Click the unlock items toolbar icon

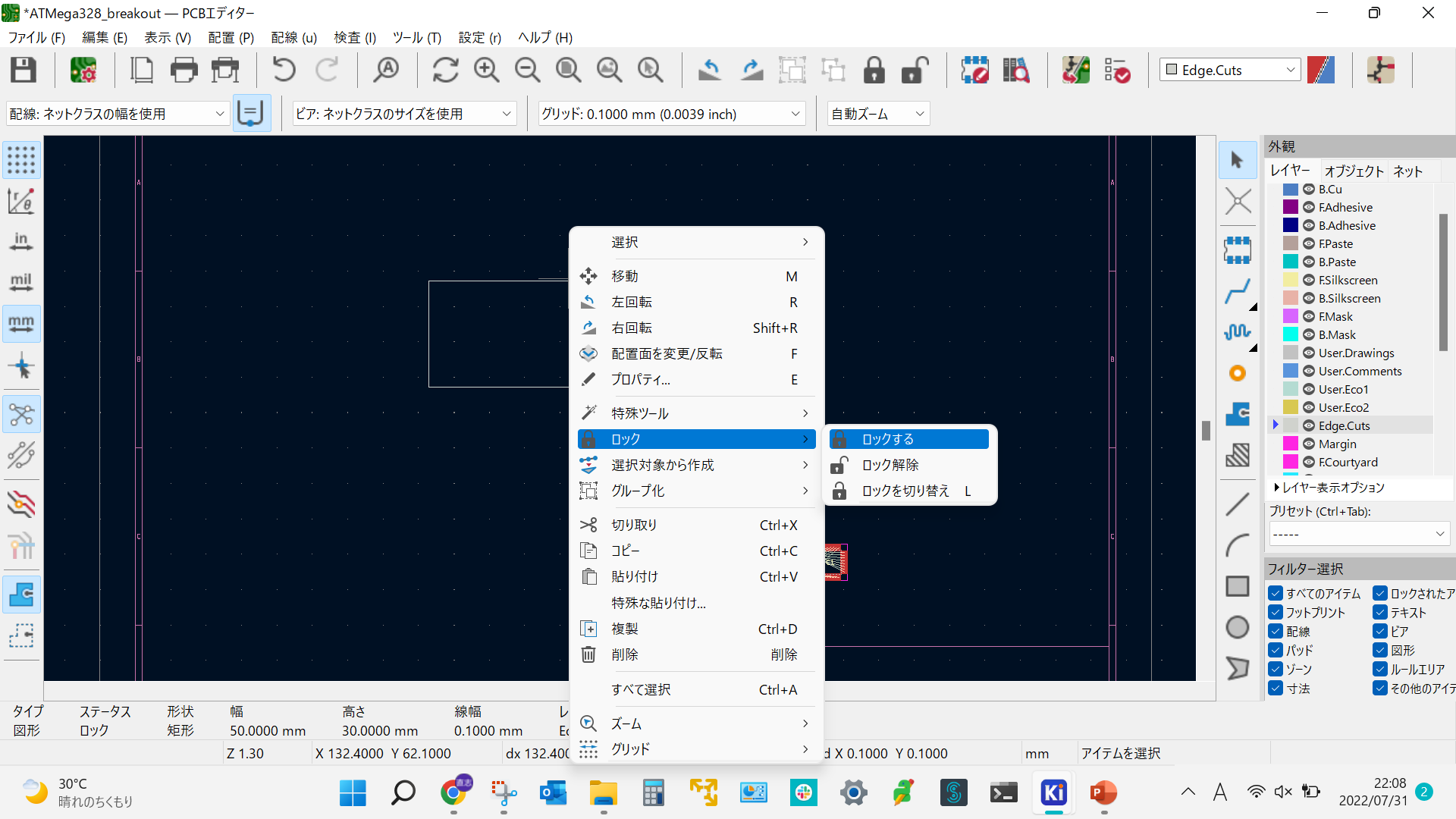point(915,70)
